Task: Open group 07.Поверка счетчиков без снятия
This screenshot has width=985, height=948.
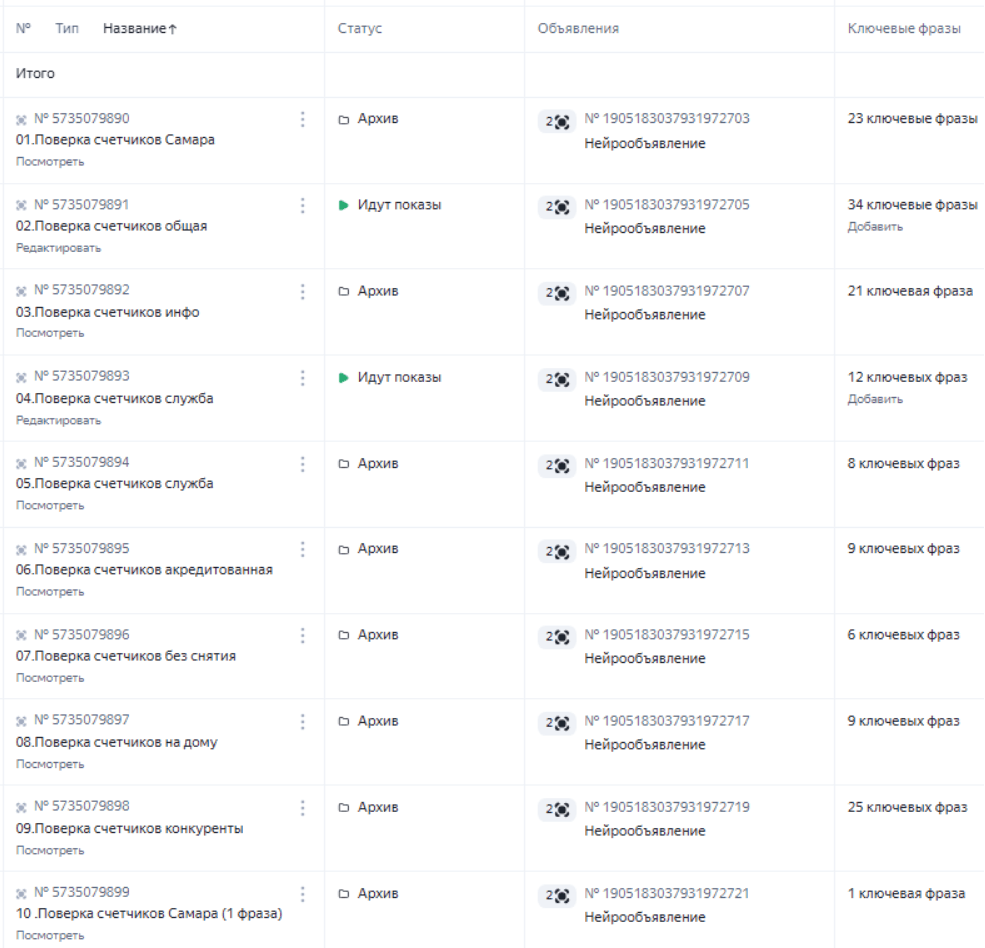Action: coord(126,656)
